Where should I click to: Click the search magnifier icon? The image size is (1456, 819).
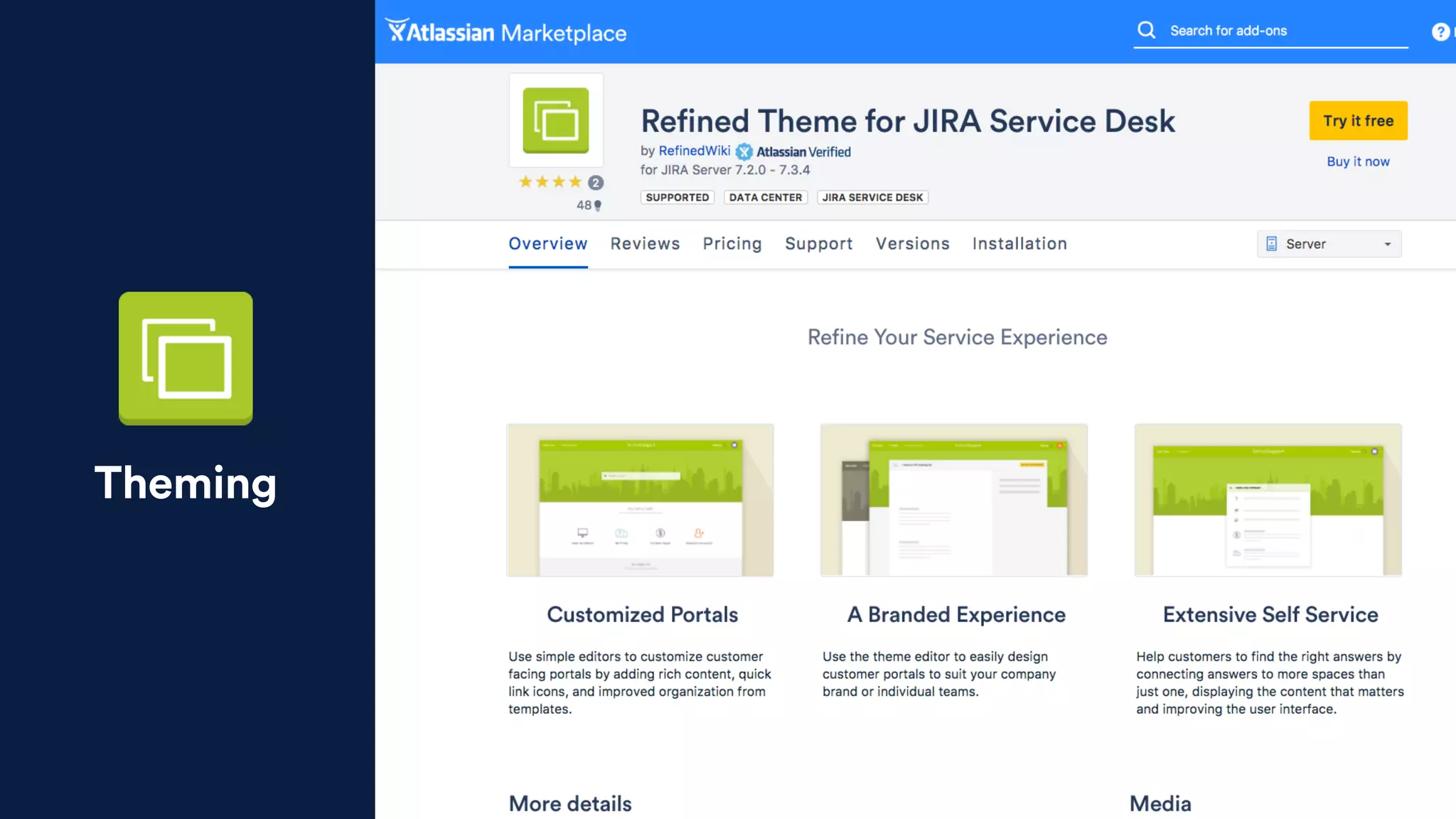(x=1146, y=30)
